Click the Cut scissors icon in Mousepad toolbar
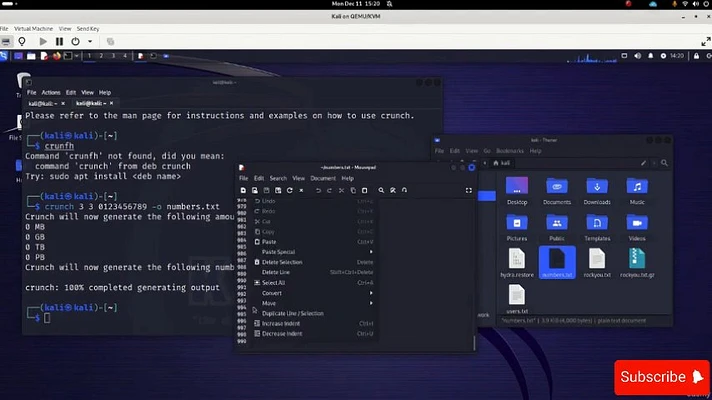Image resolution: width=712 pixels, height=400 pixels. pyautogui.click(x=341, y=190)
